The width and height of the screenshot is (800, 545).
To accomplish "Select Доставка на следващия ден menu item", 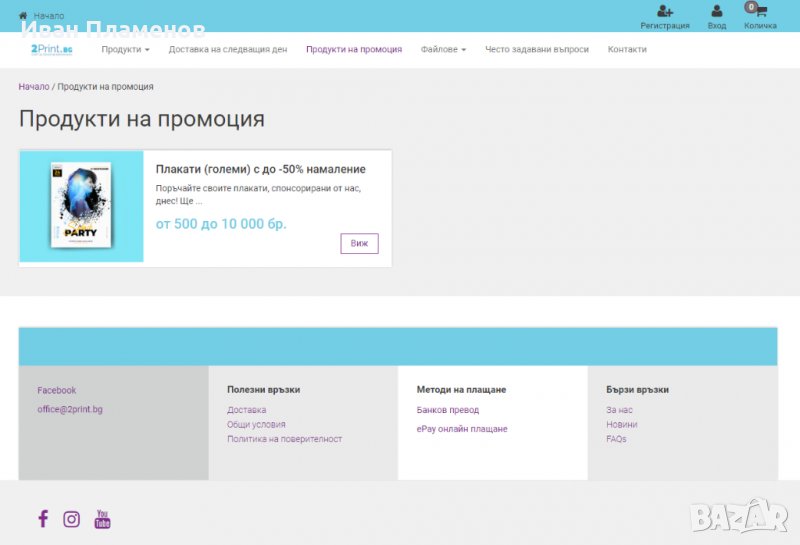I will point(227,49).
